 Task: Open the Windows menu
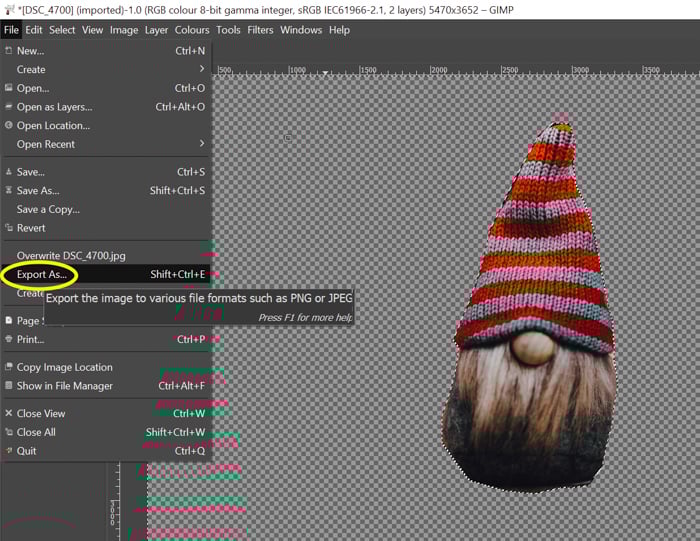(301, 30)
